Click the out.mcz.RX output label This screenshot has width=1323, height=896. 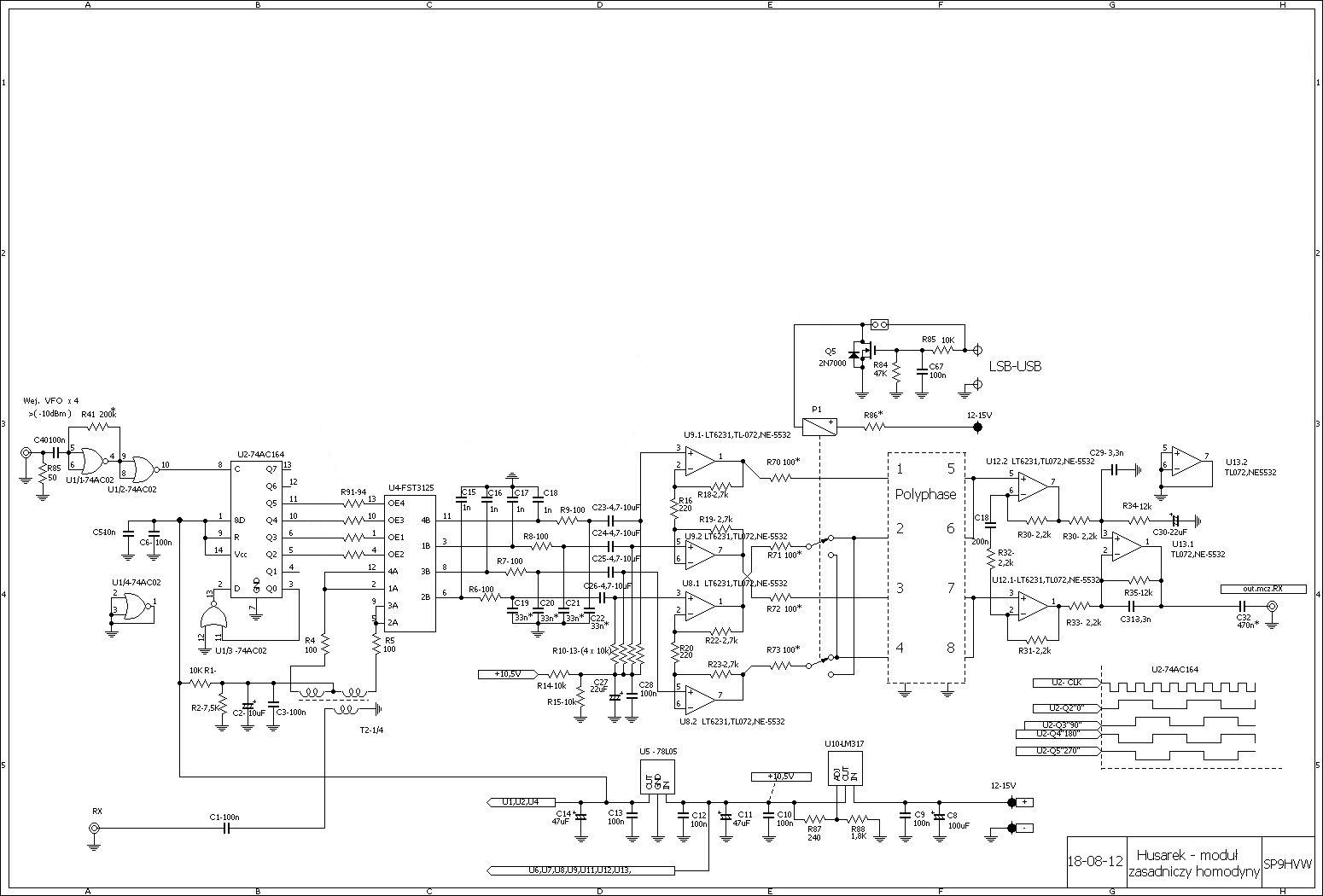[x=1252, y=588]
